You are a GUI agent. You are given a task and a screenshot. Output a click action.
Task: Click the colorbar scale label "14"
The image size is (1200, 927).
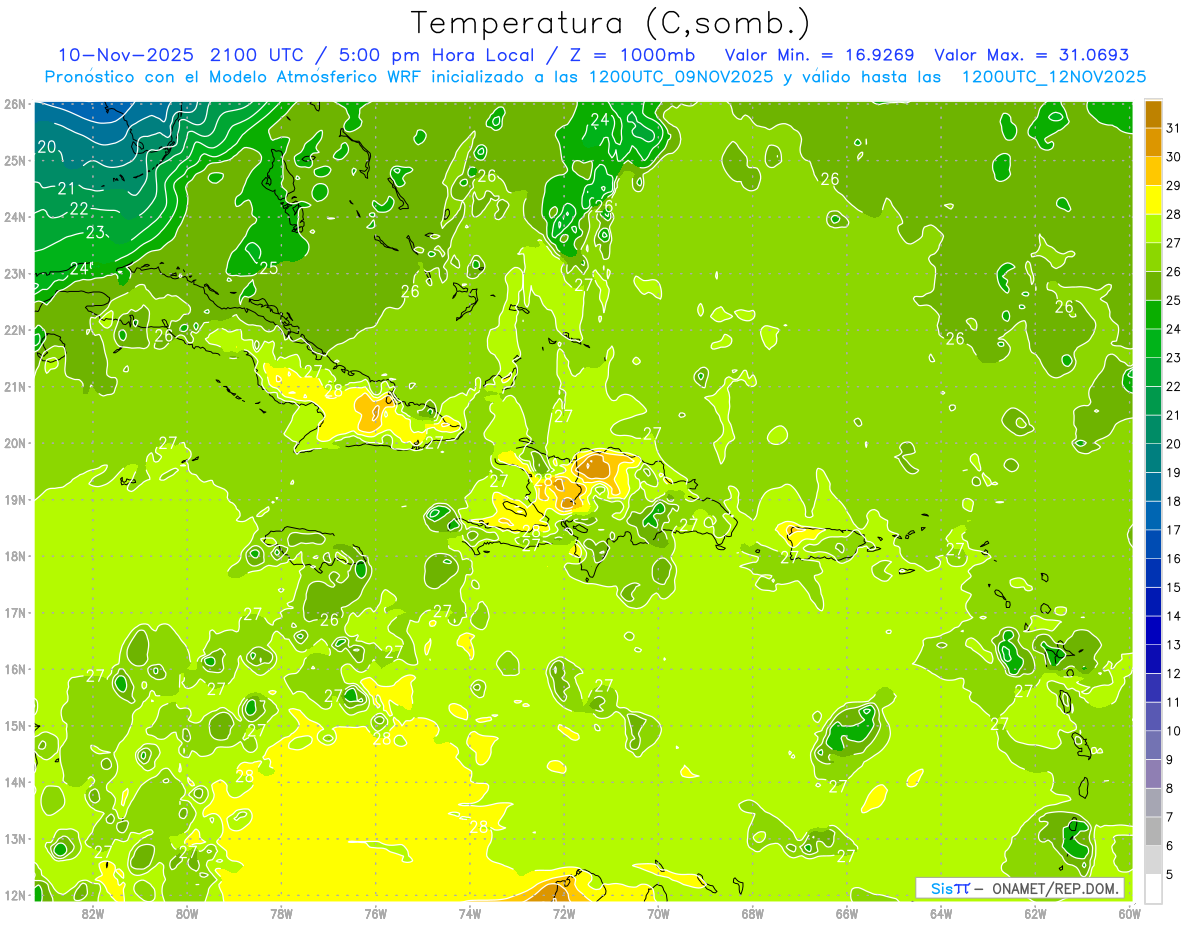[x=1173, y=616]
